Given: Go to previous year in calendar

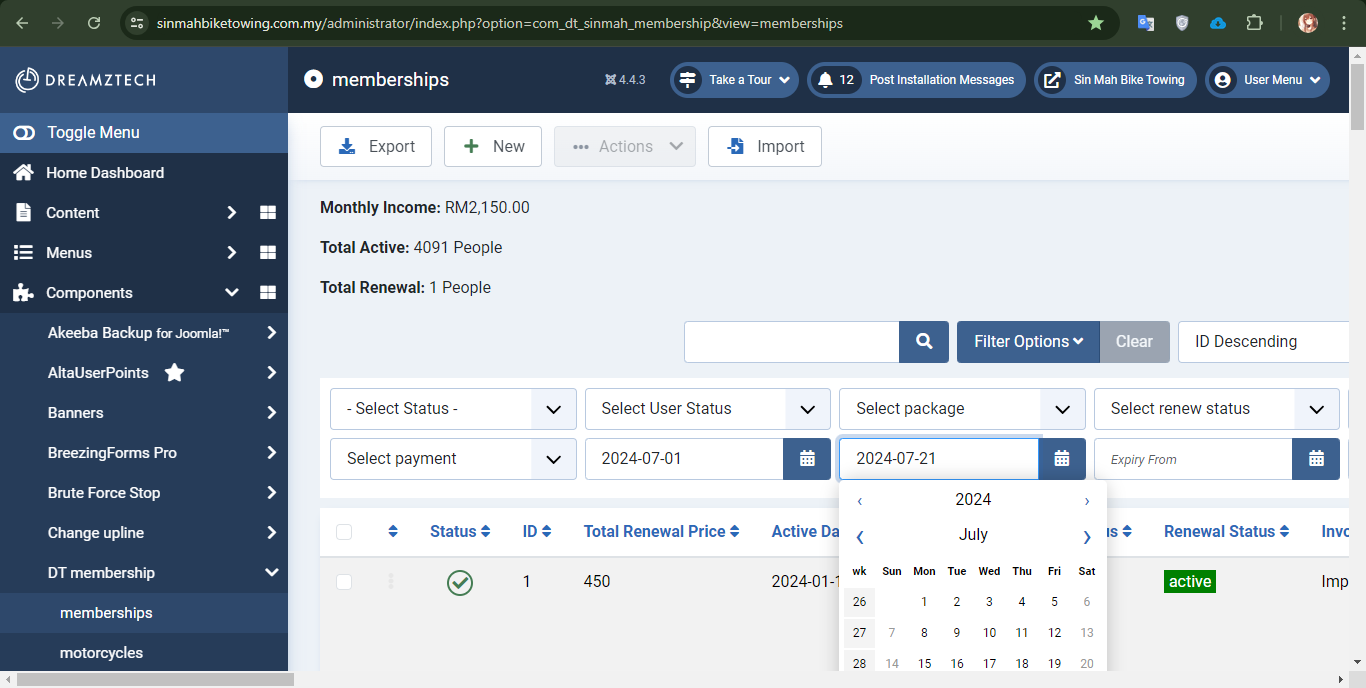Looking at the screenshot, I should pos(860,501).
